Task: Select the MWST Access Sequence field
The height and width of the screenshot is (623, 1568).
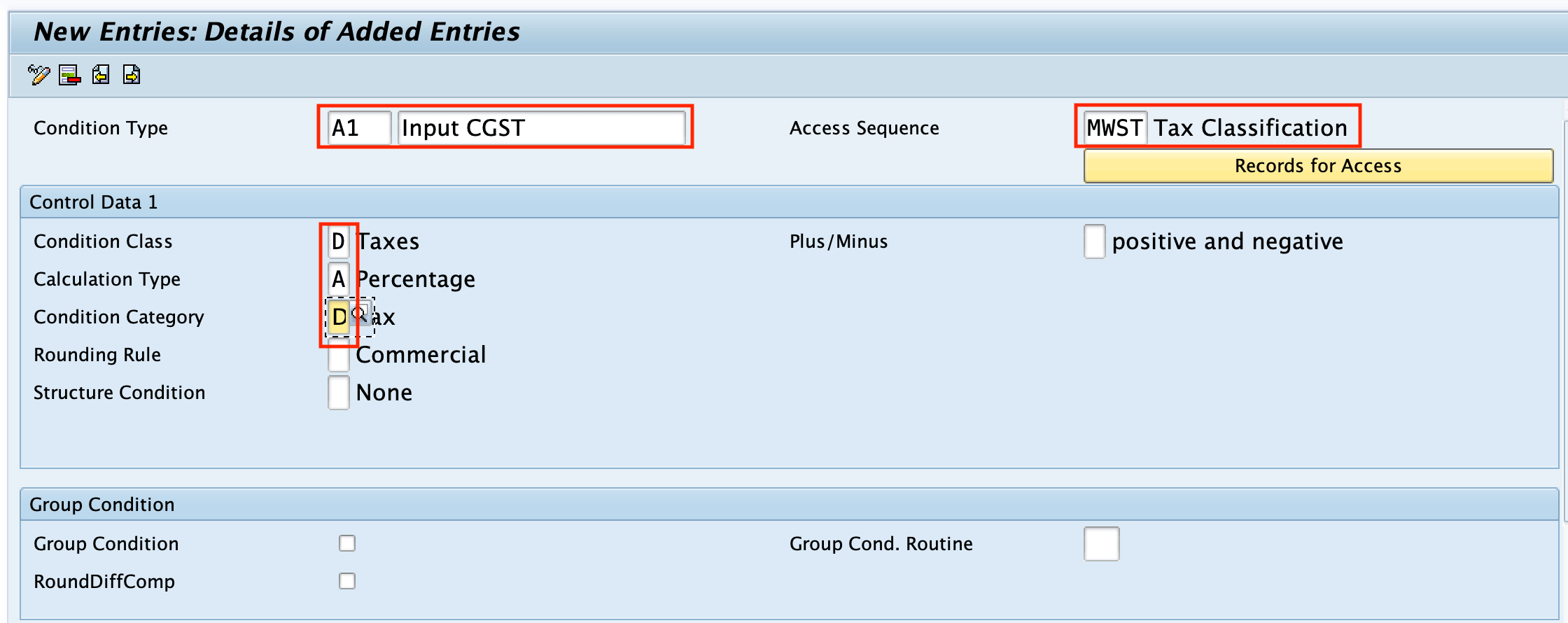Action: (1114, 127)
